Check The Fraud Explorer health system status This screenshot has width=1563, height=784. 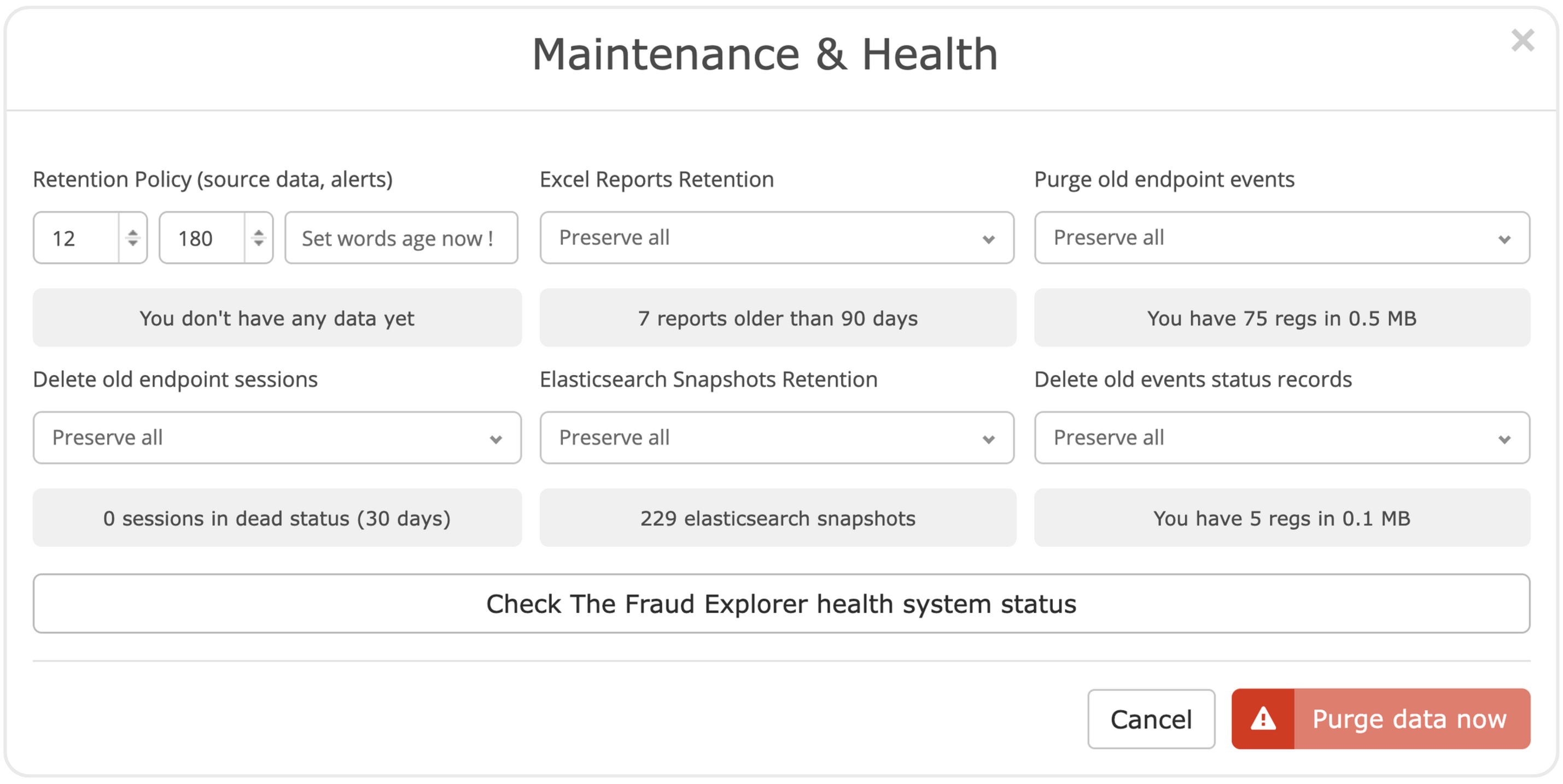(781, 604)
